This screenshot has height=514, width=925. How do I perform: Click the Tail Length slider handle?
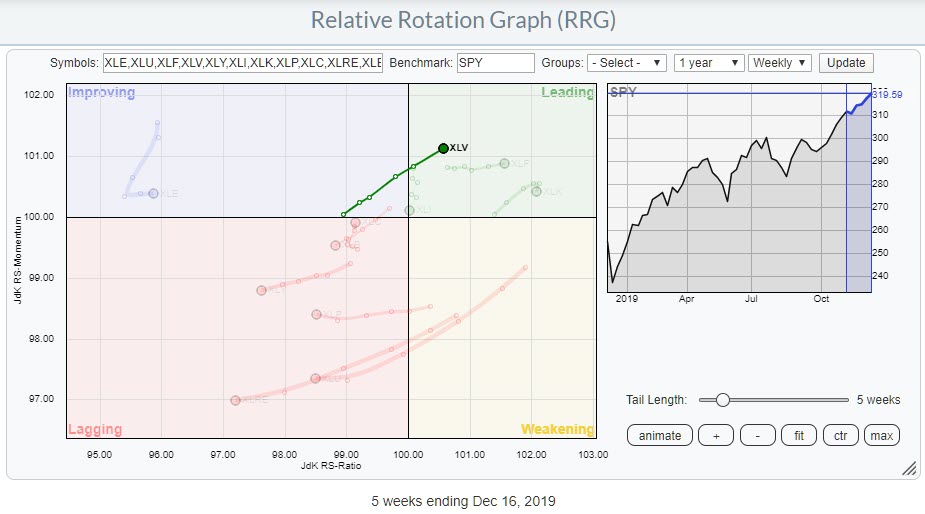click(722, 400)
